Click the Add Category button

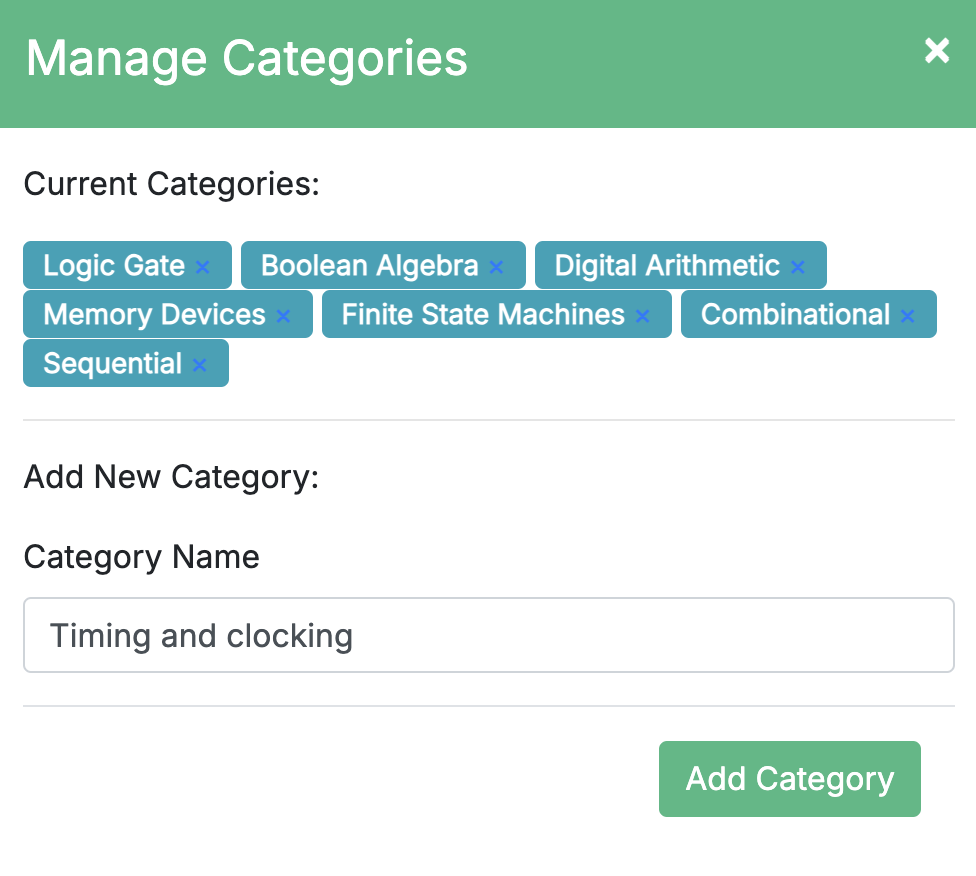(789, 779)
